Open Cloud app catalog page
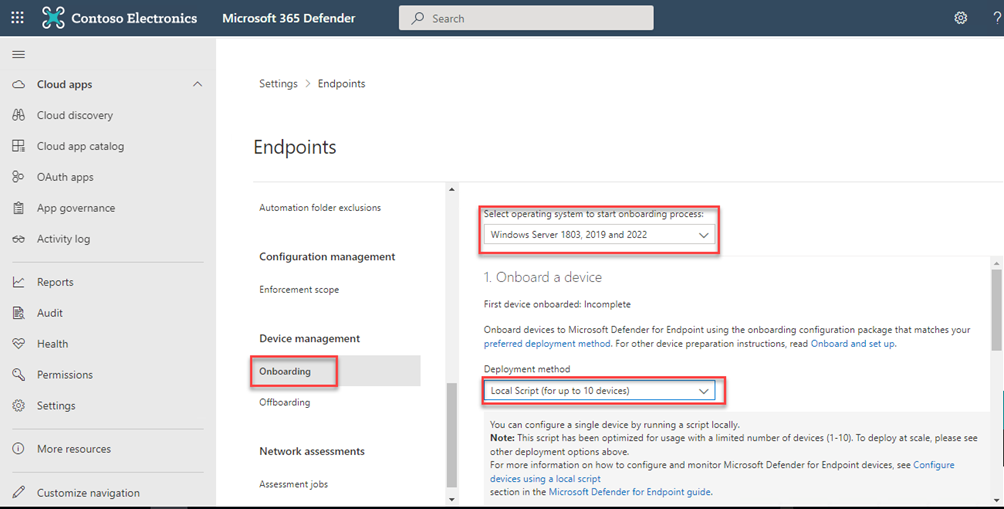 (x=80, y=146)
